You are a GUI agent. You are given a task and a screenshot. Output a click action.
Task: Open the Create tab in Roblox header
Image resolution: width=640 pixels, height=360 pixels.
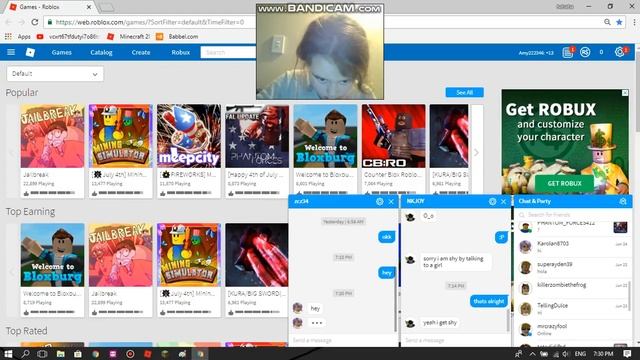tap(141, 52)
